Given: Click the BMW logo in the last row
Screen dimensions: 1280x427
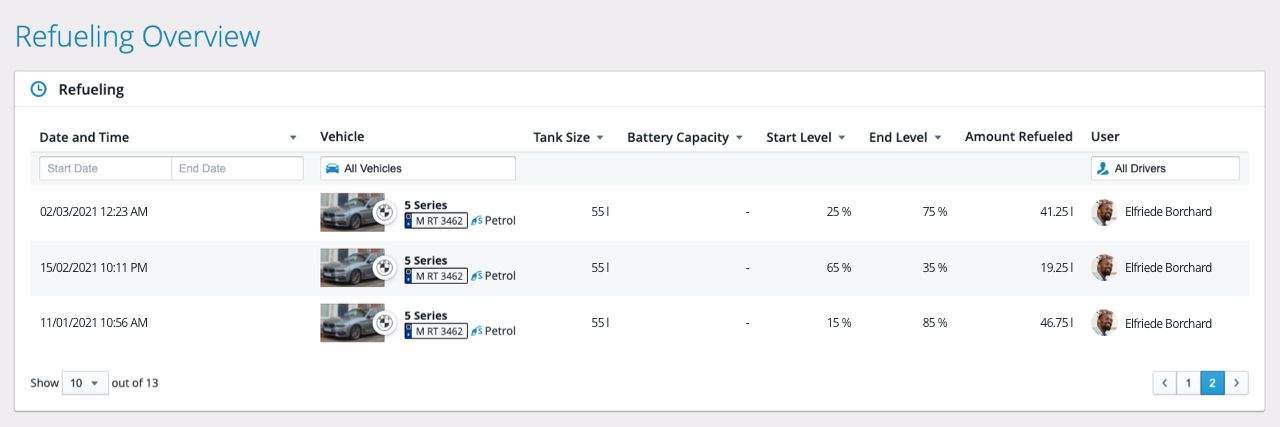Looking at the screenshot, I should (x=383, y=323).
